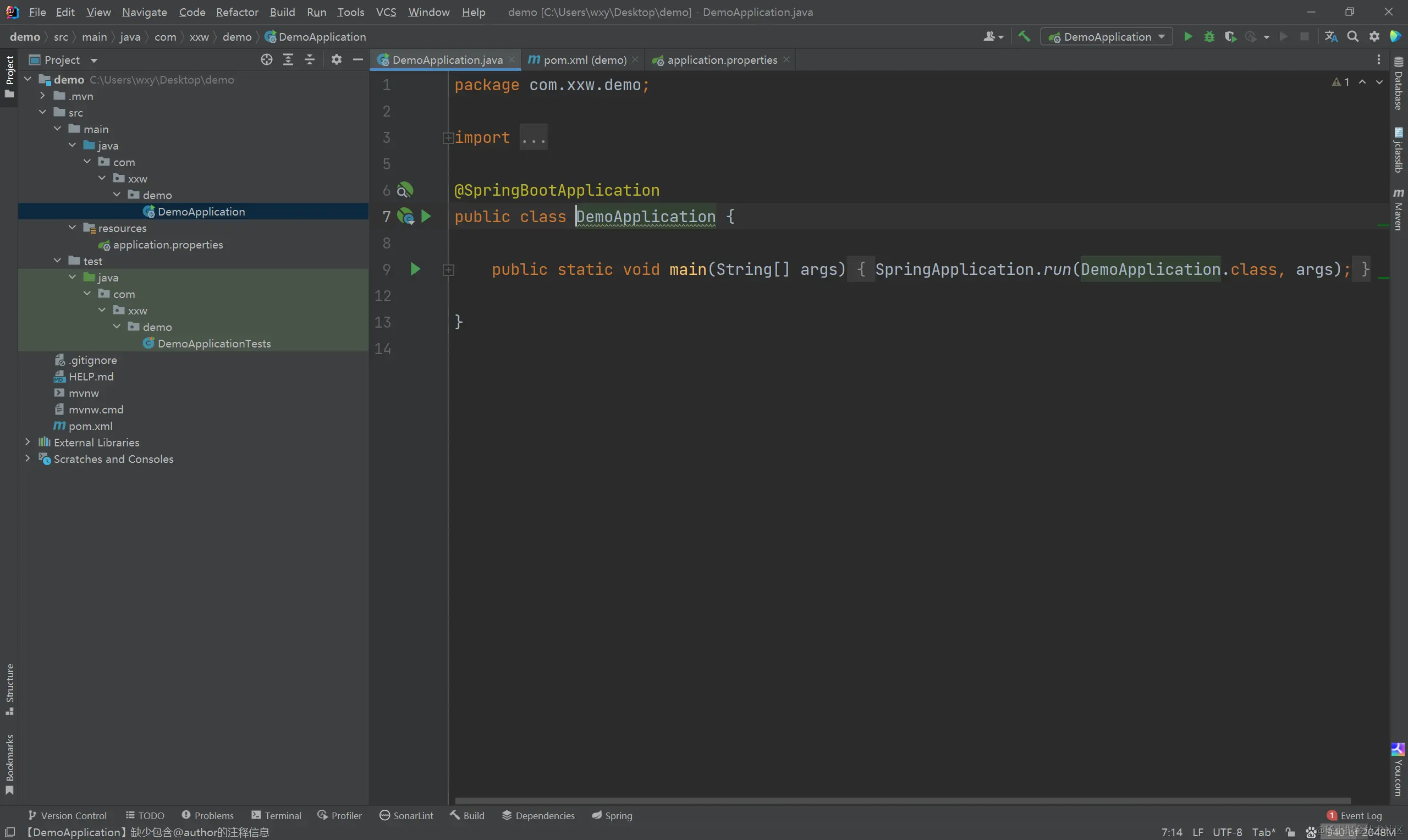
Task: Click the Search Everywhere magnifier icon
Action: click(1352, 37)
